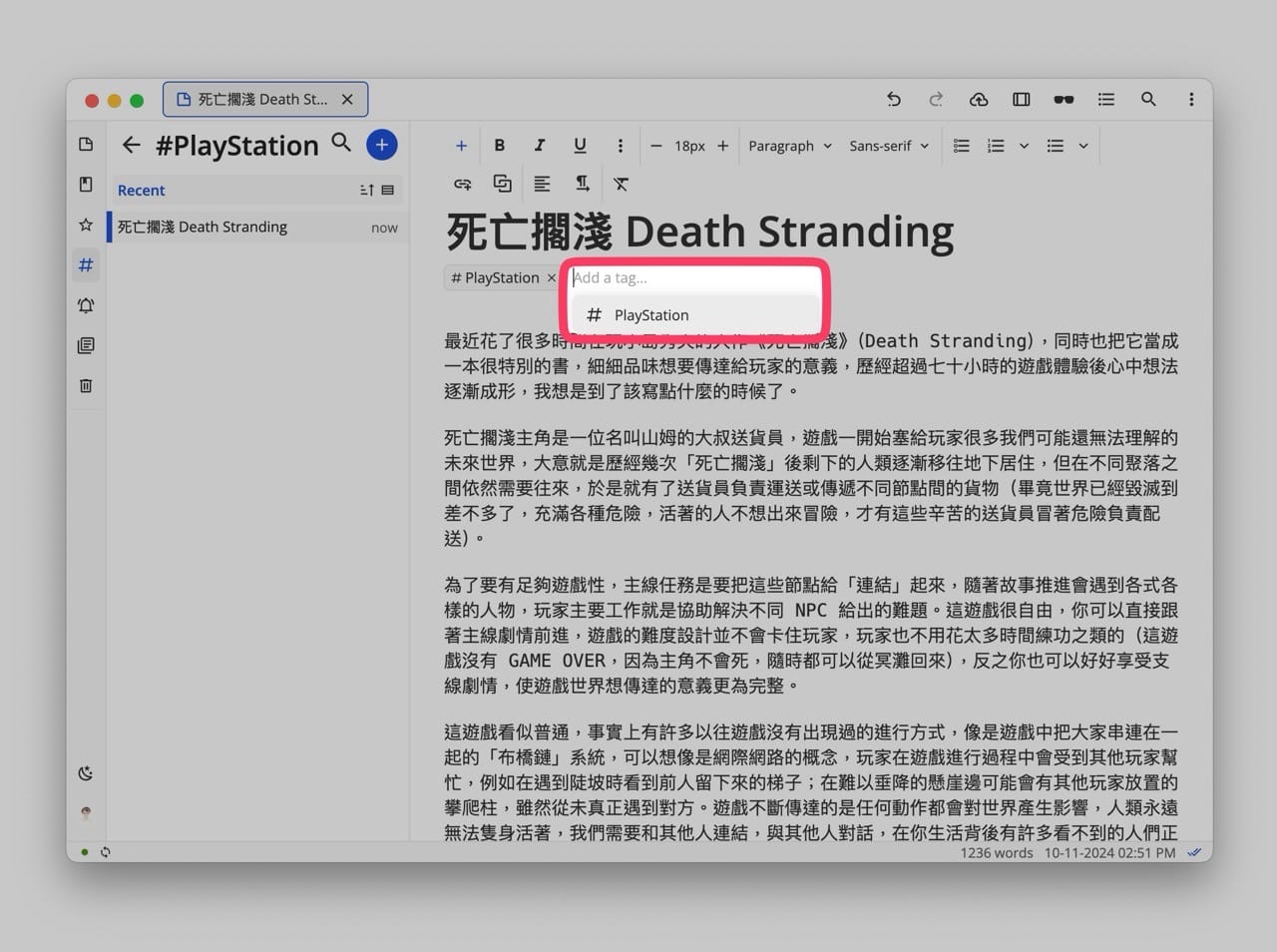The width and height of the screenshot is (1277, 952).
Task: Toggle italic formatting
Action: coord(540,146)
